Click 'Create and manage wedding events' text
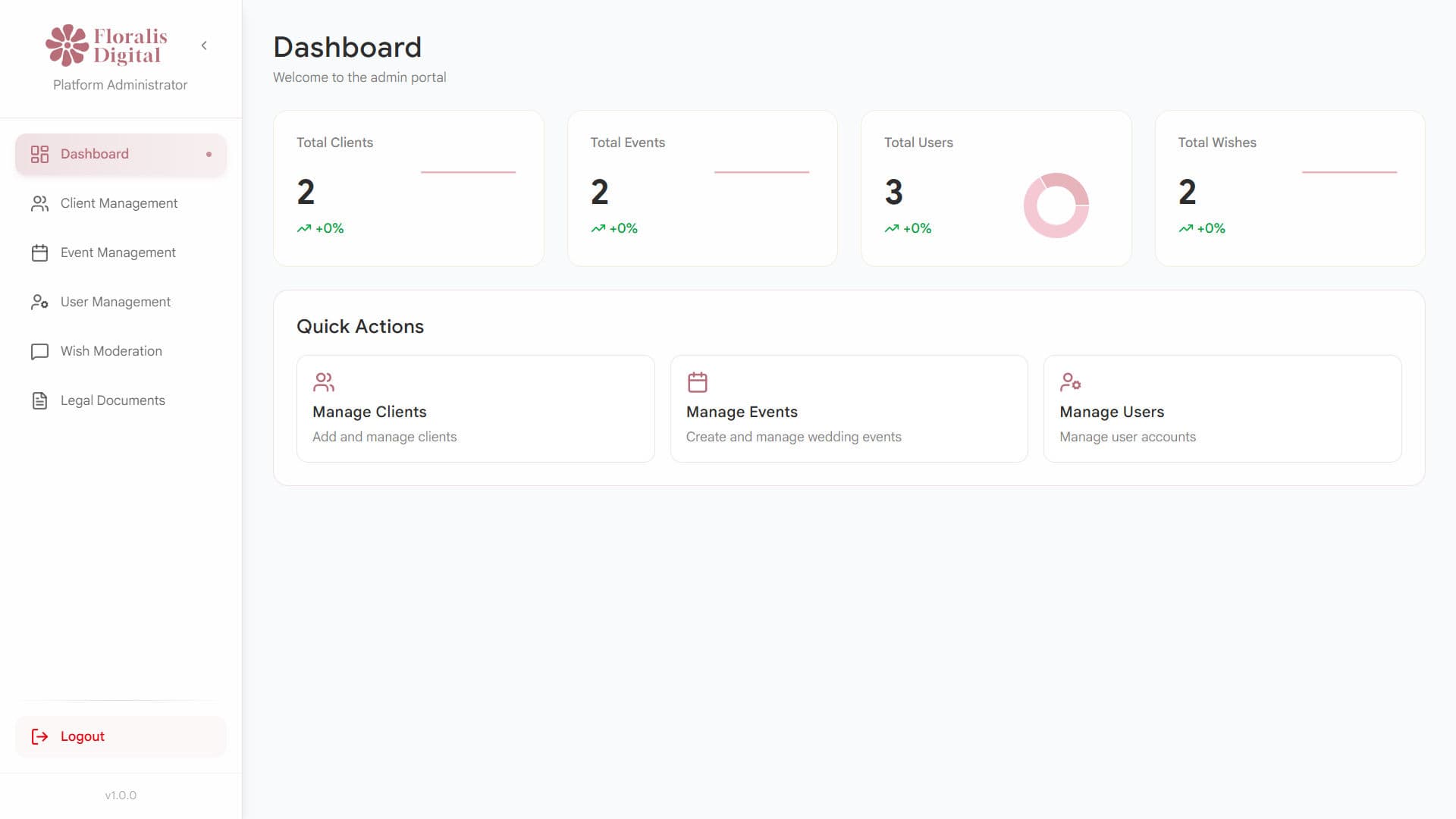 793,437
